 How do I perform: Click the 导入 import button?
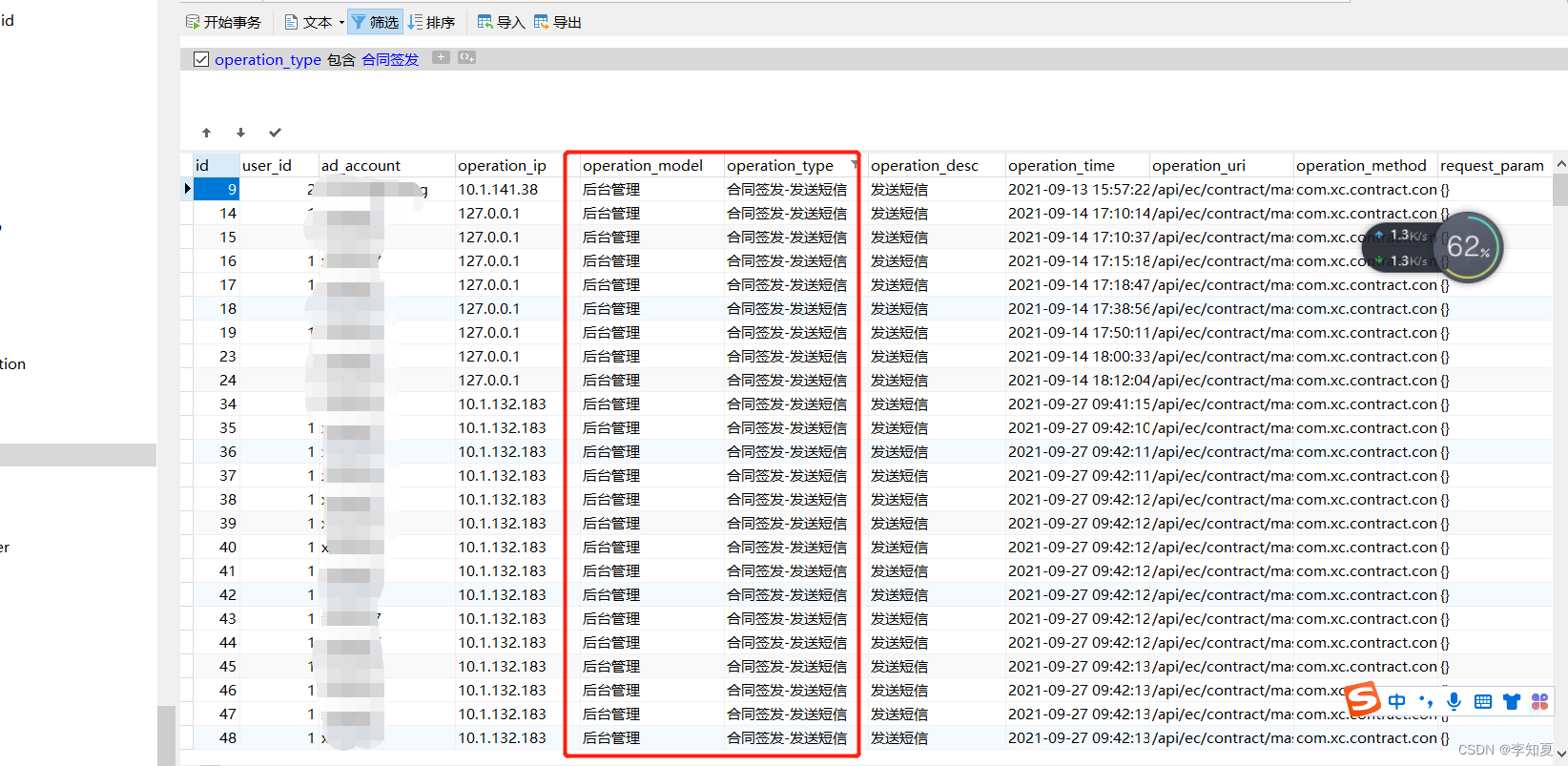pyautogui.click(x=501, y=22)
